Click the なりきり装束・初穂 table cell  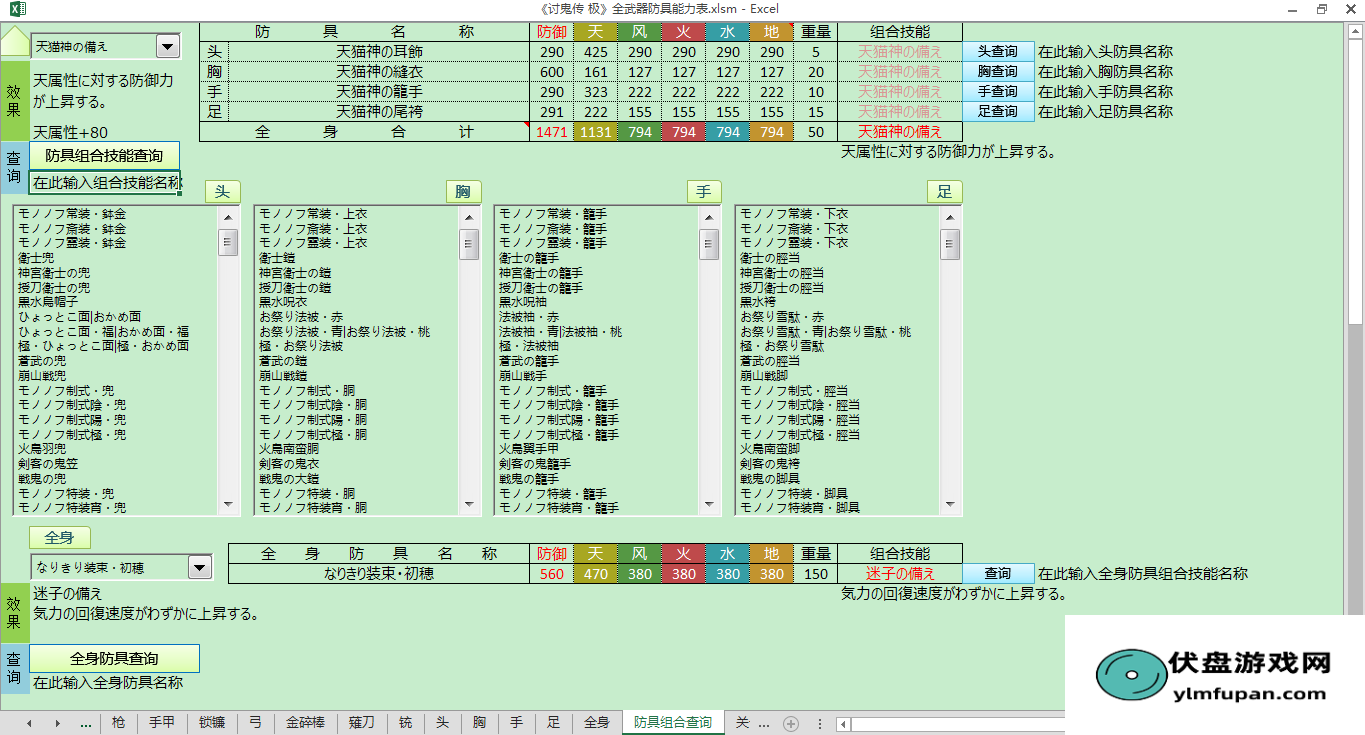(x=379, y=574)
